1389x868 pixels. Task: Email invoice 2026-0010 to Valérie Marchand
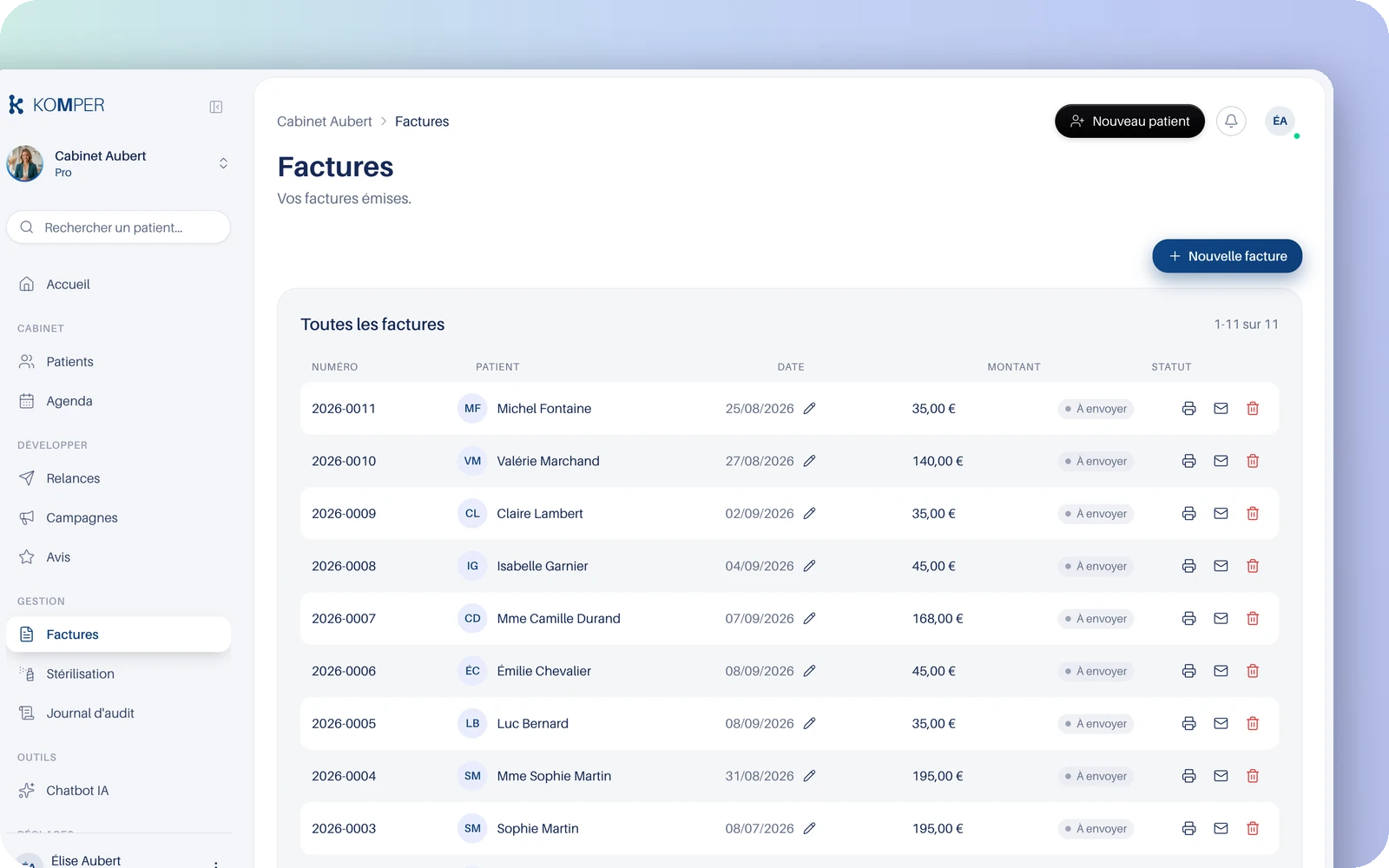click(x=1221, y=461)
